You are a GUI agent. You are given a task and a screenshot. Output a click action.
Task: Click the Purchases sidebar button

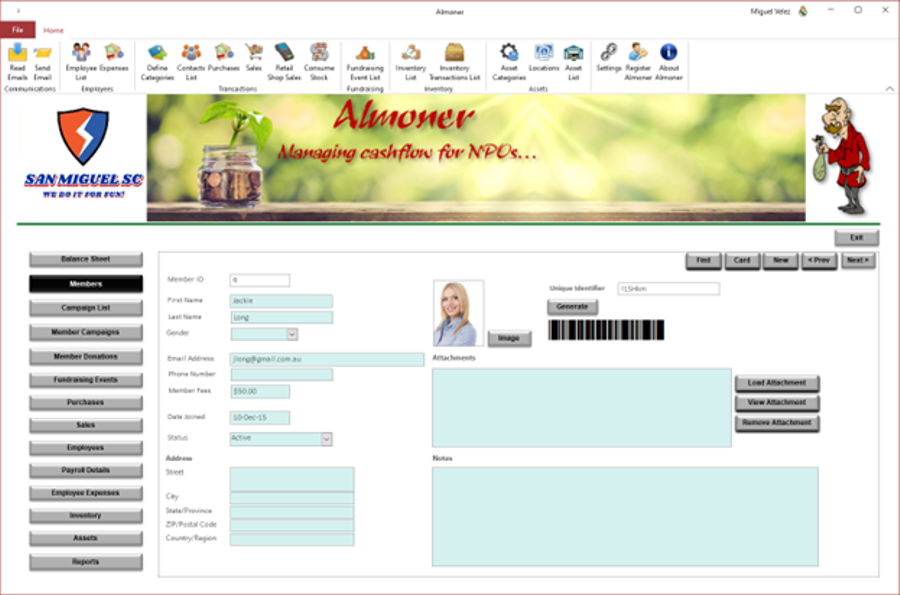86,403
